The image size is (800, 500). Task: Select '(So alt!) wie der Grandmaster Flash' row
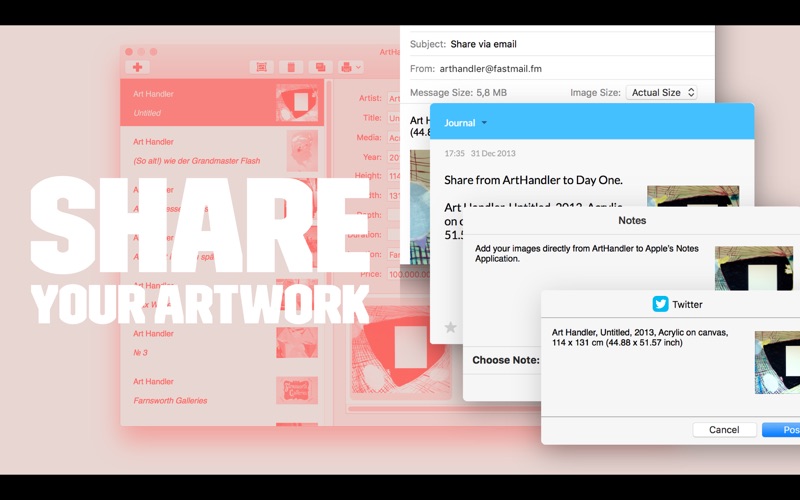point(222,151)
